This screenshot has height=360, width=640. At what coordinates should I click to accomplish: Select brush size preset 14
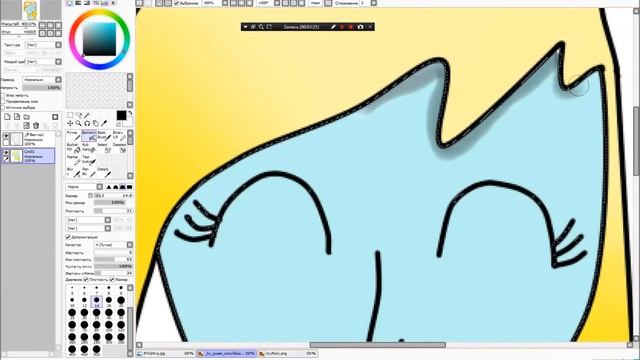click(96, 301)
